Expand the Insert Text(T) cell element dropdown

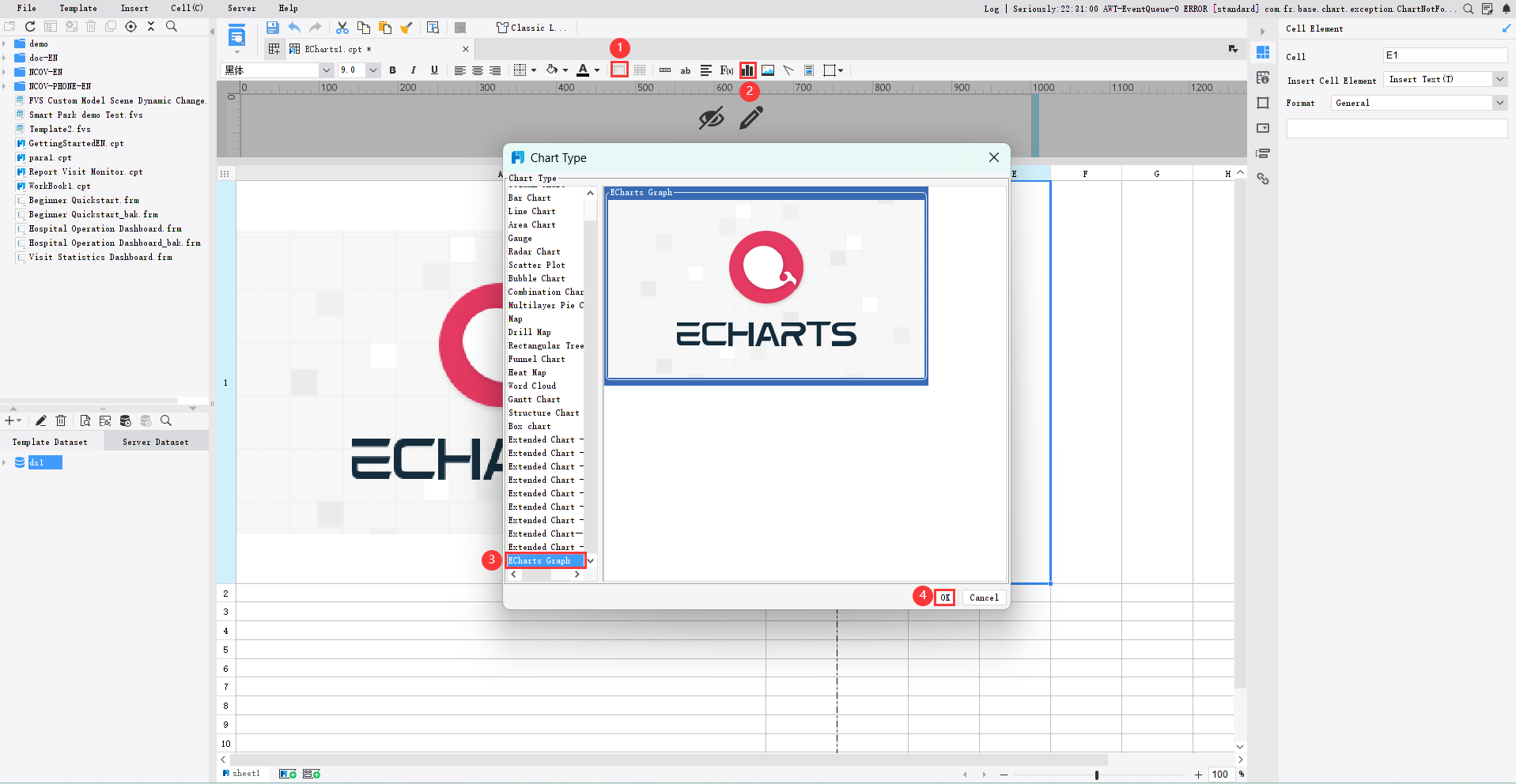1500,79
